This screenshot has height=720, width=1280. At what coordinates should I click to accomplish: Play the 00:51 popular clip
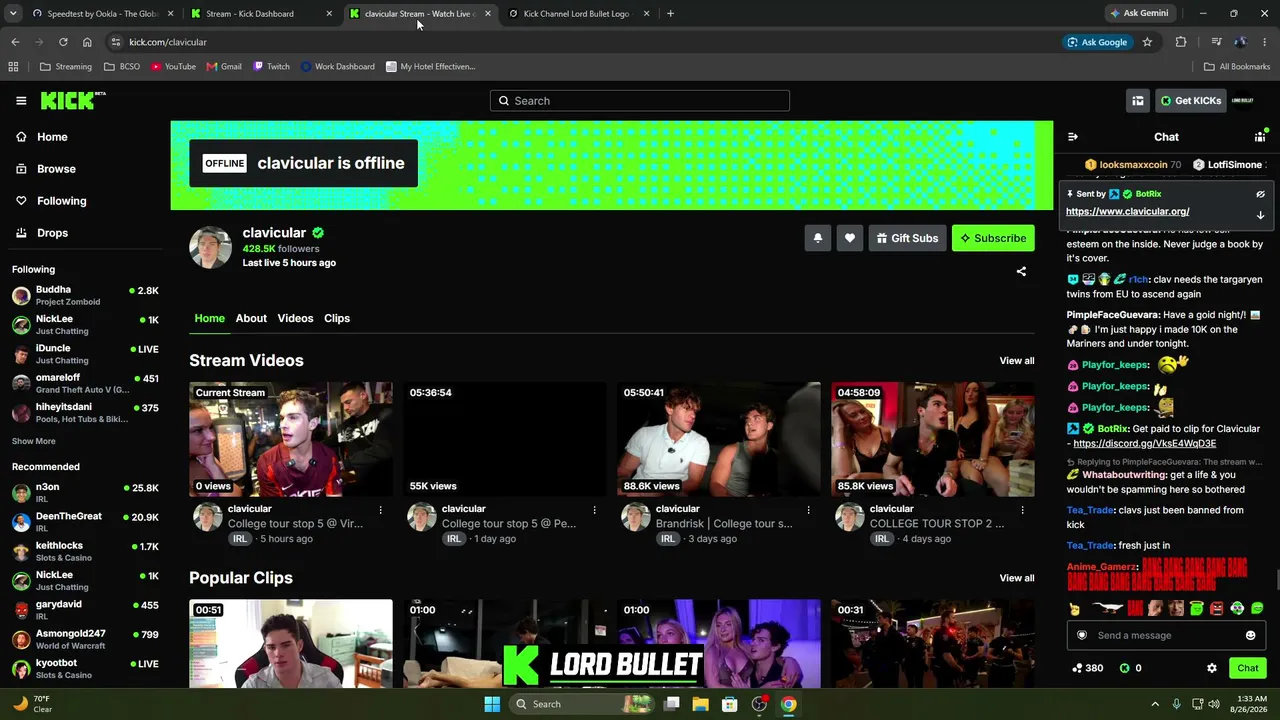pyautogui.click(x=291, y=644)
